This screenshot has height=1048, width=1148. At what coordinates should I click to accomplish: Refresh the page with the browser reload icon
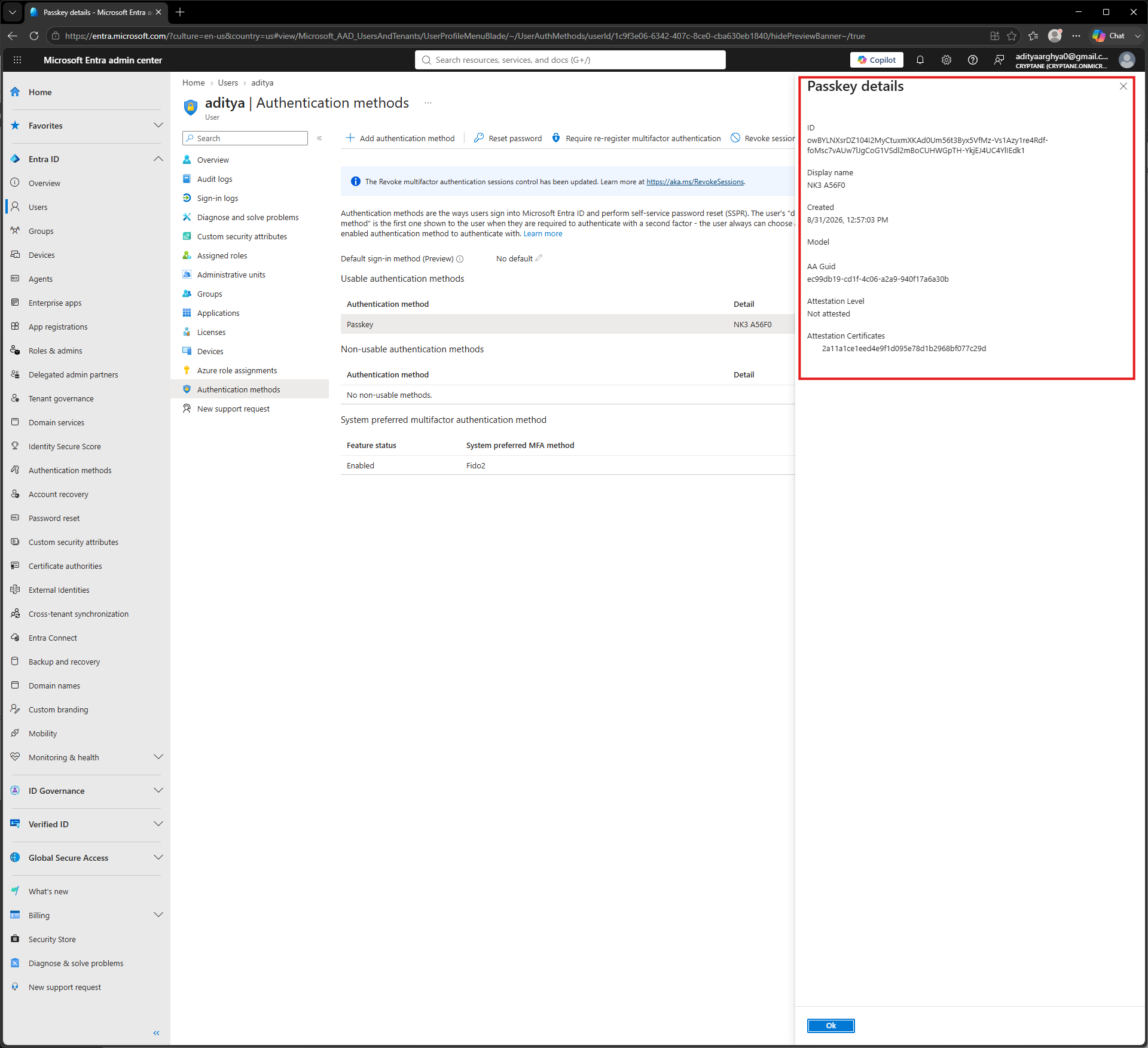34,36
